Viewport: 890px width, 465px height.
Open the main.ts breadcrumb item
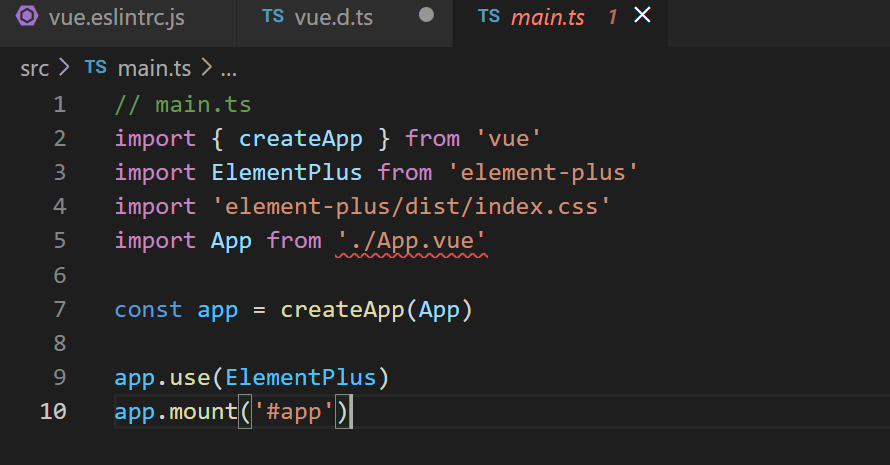point(154,69)
